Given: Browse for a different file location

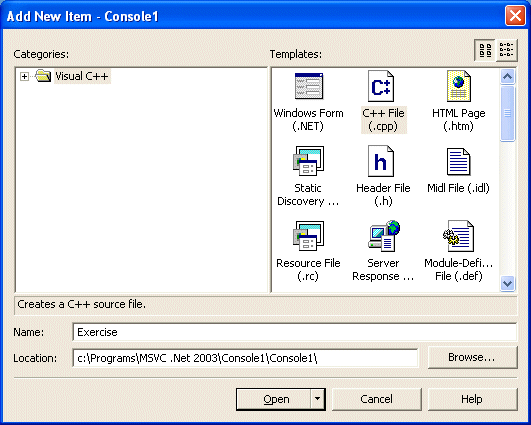Looking at the screenshot, I should coord(472,357).
